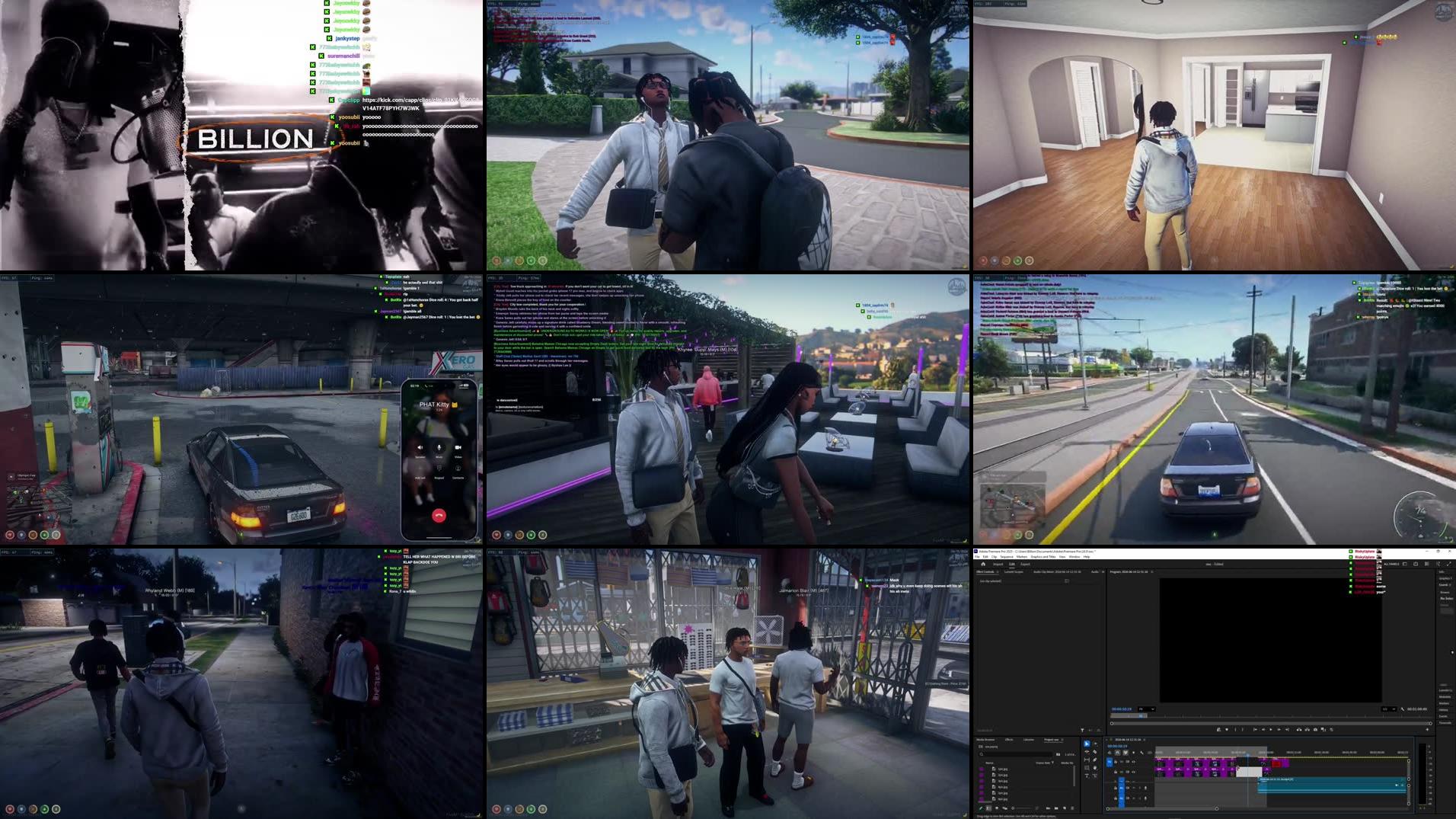The width and height of the screenshot is (1456, 819).
Task: Open the Quick Export icon
Action: [1416, 564]
